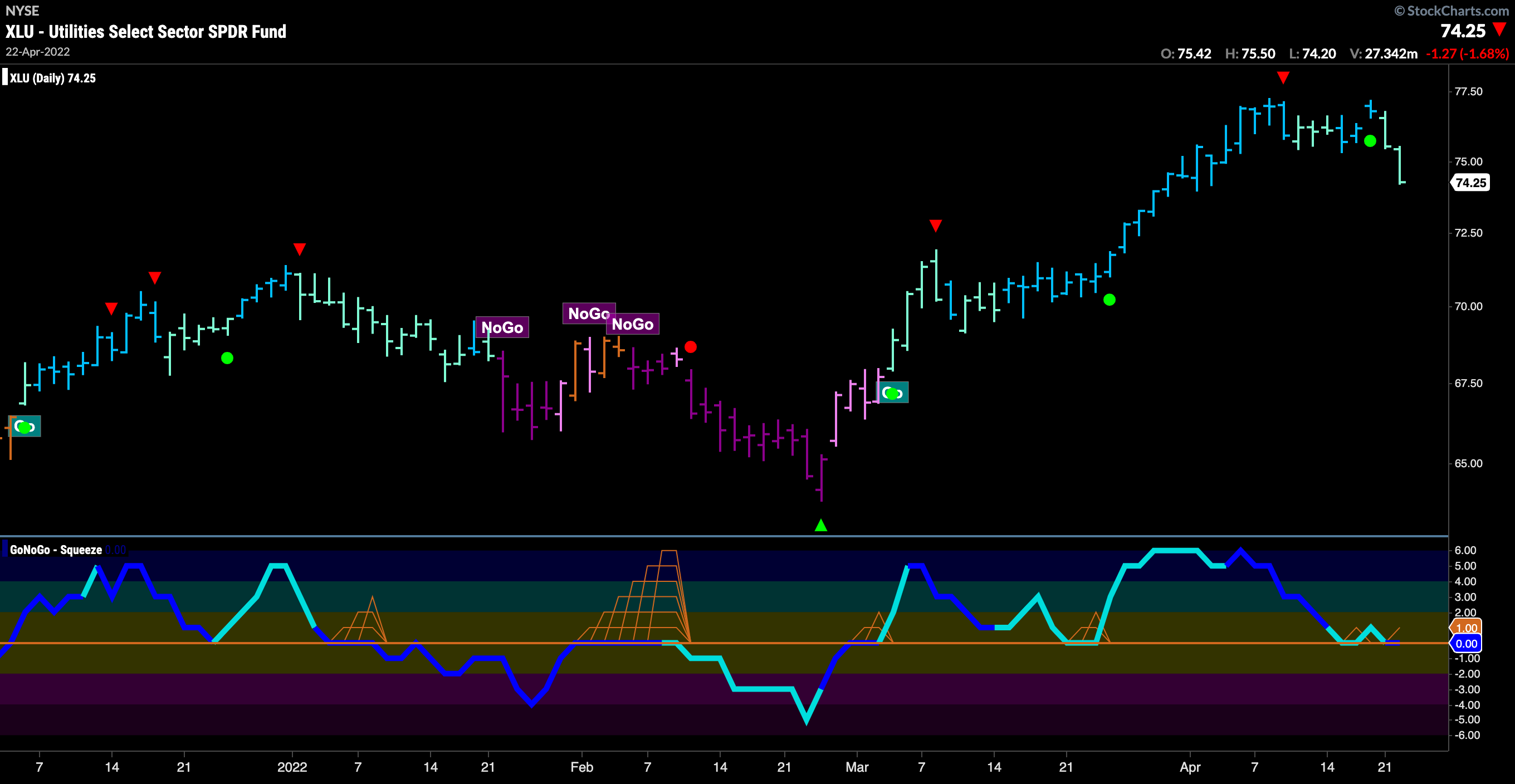
Task: Click the green circle marker after March 21
Action: click(1109, 300)
